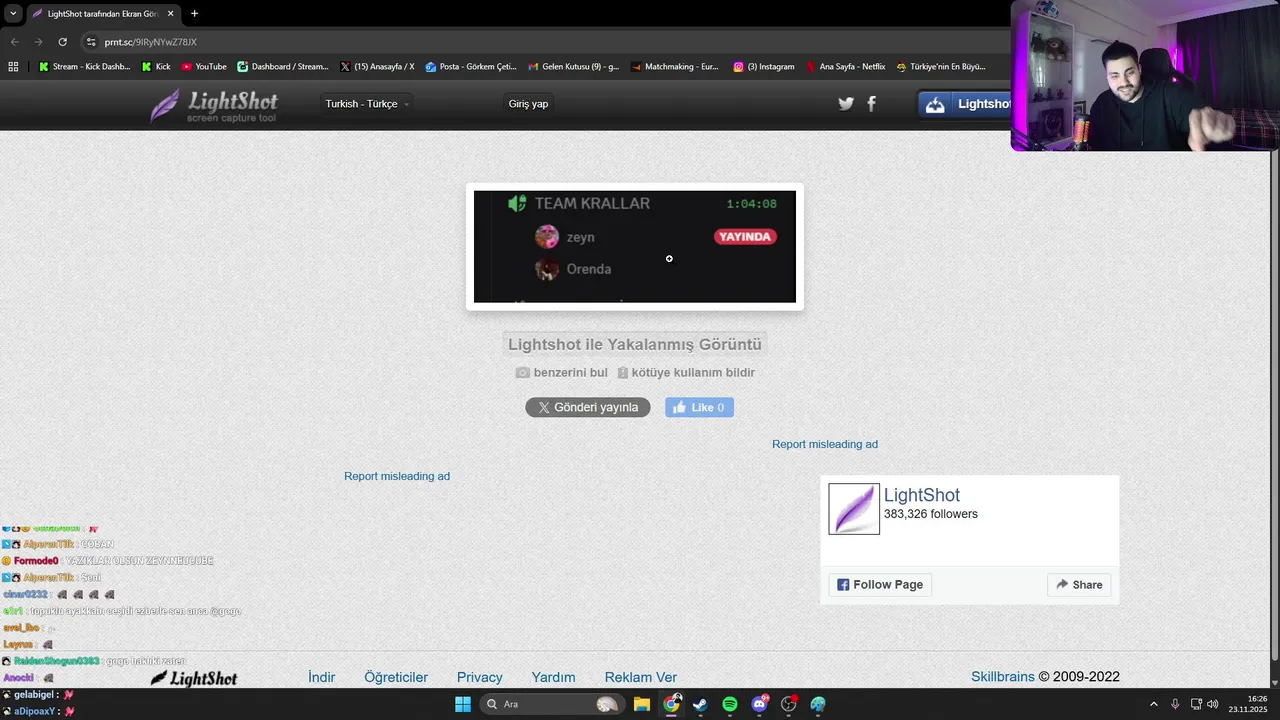Open the Matchmaking - Eur bookmark
The width and height of the screenshot is (1280, 720).
click(675, 67)
